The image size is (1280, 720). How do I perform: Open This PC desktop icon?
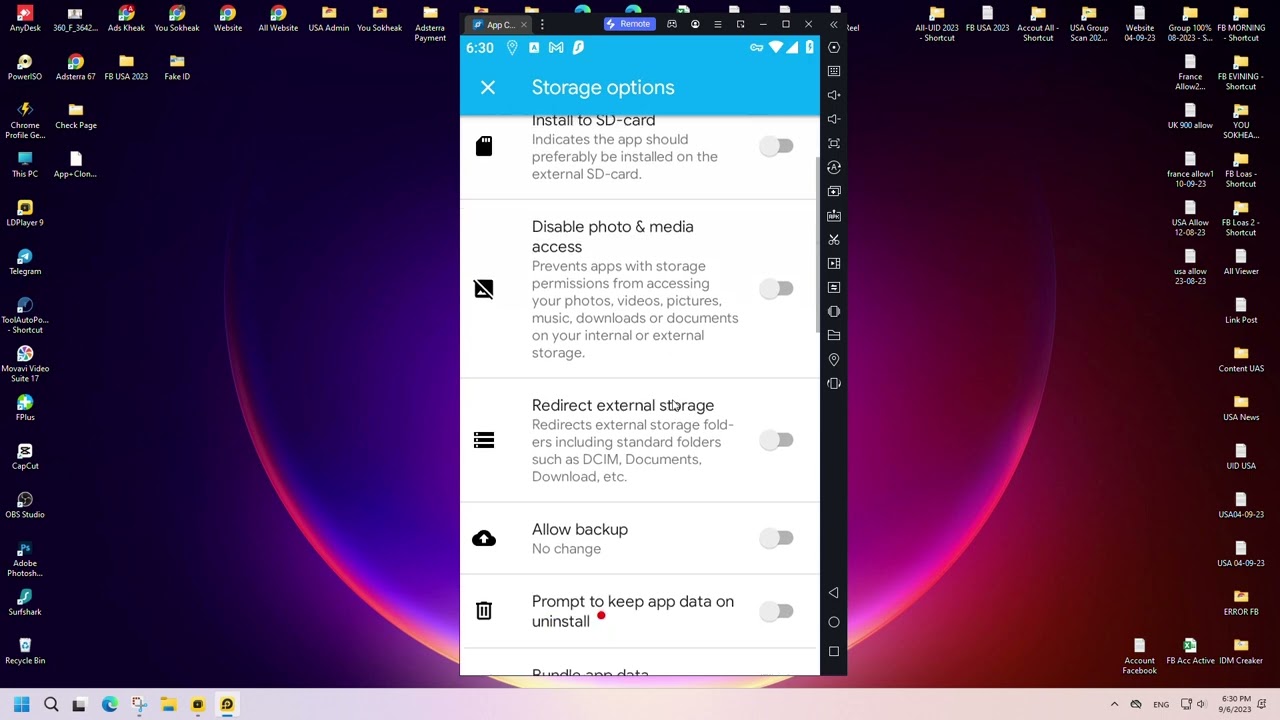tap(25, 165)
